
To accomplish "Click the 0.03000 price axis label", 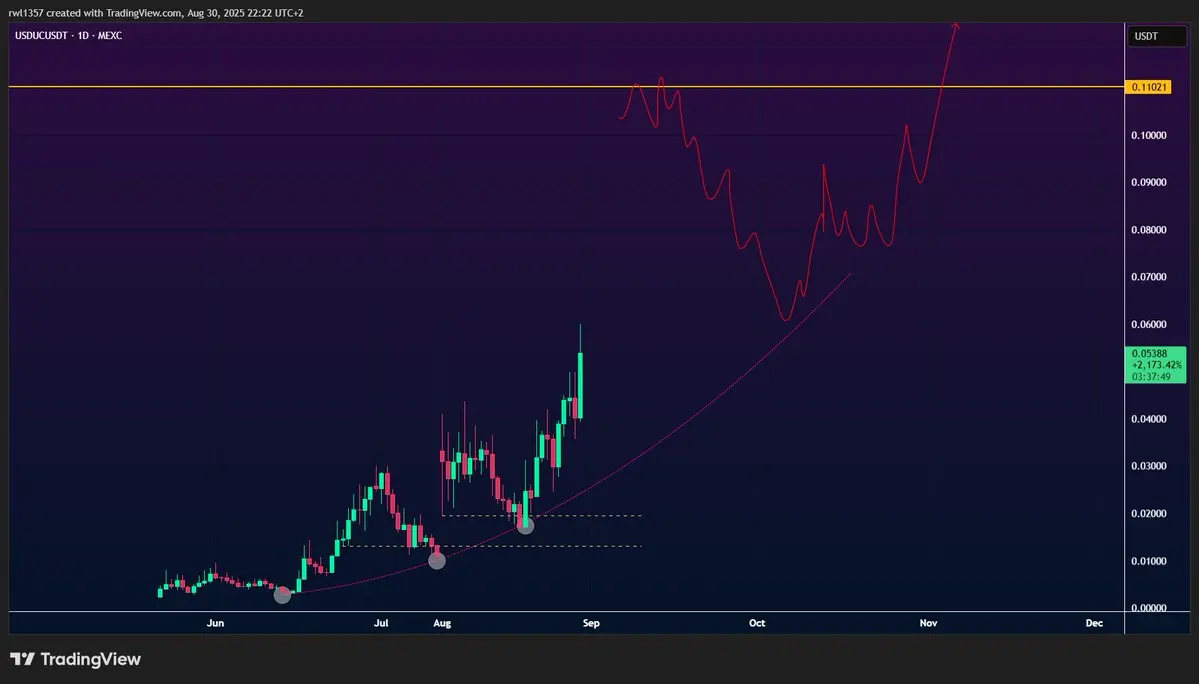I will 1149,466.
